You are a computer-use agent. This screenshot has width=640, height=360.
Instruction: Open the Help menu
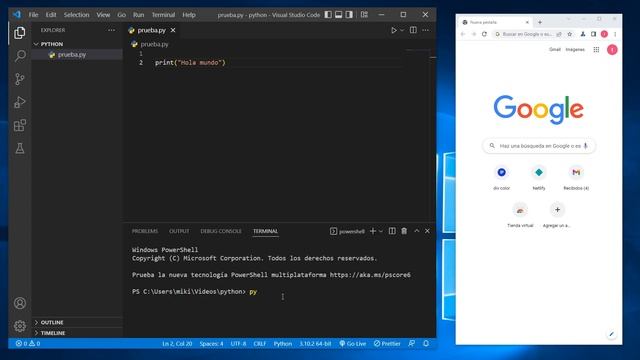[x=189, y=15]
